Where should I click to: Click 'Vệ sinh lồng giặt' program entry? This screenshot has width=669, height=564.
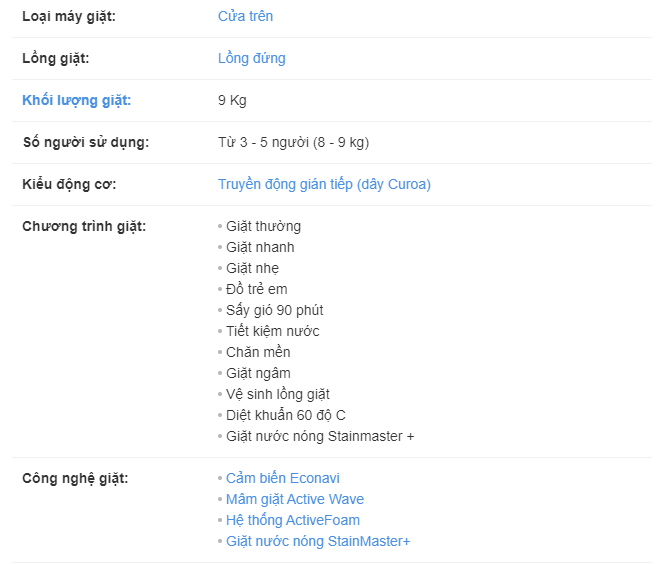[x=278, y=394]
